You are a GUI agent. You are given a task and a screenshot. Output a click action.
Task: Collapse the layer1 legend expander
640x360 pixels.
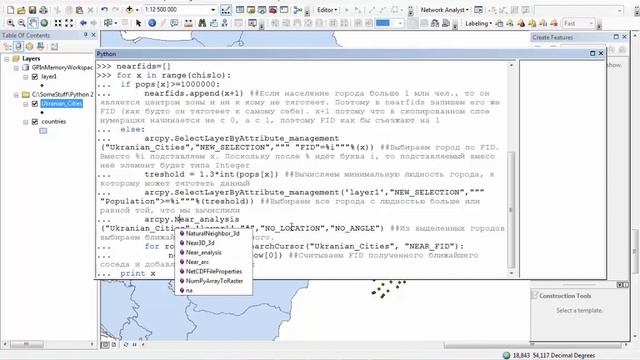tap(26, 77)
